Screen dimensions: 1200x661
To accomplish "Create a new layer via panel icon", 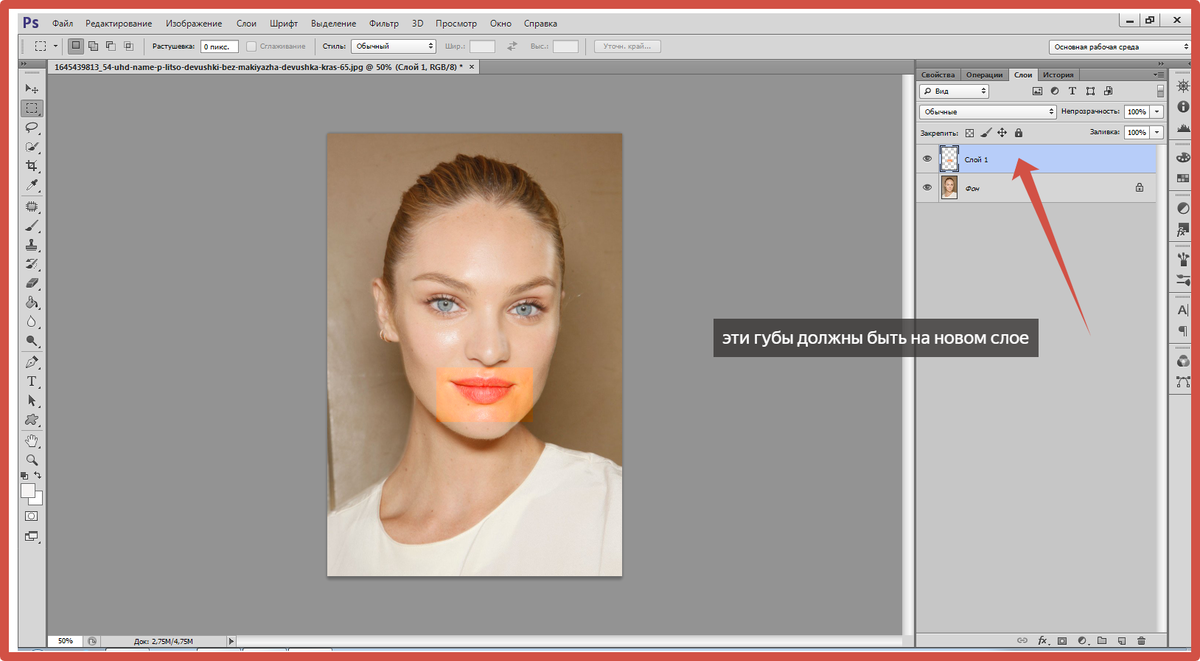I will (x=1121, y=640).
